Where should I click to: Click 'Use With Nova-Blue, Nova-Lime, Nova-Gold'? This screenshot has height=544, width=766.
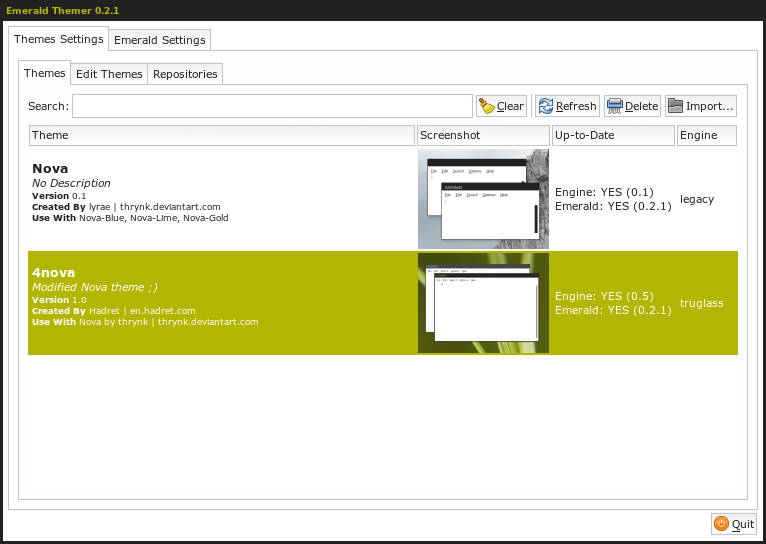point(130,218)
